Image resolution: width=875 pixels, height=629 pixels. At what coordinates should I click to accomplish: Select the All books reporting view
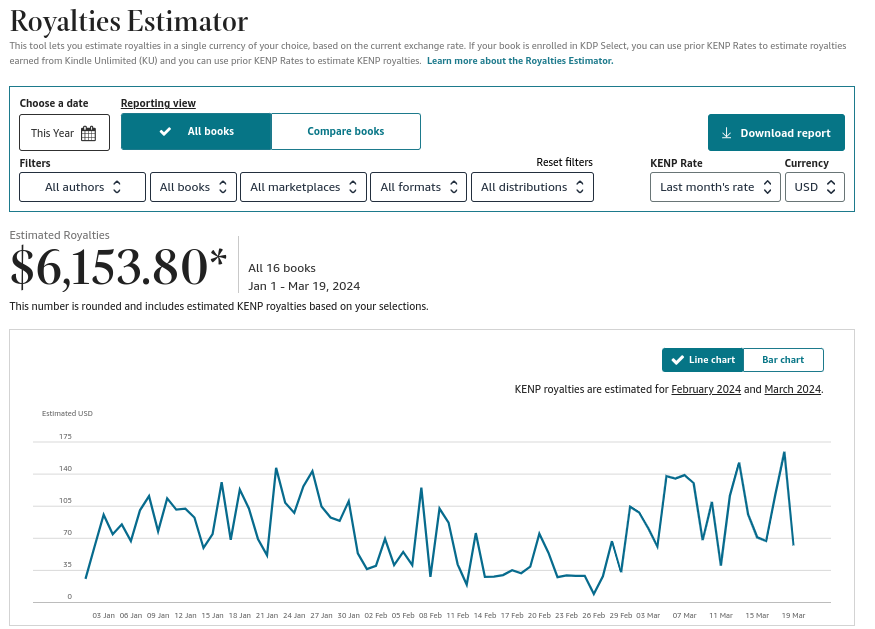pyautogui.click(x=196, y=131)
